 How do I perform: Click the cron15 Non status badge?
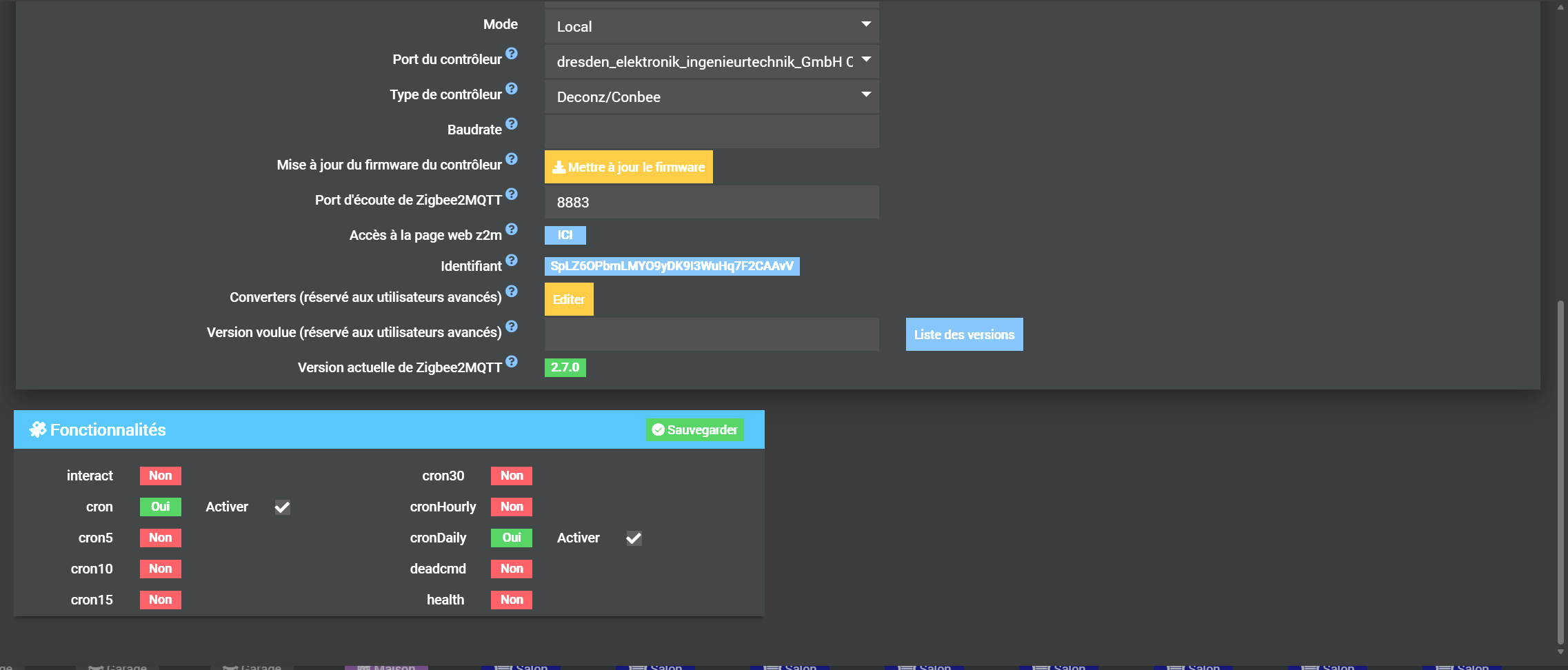(161, 600)
